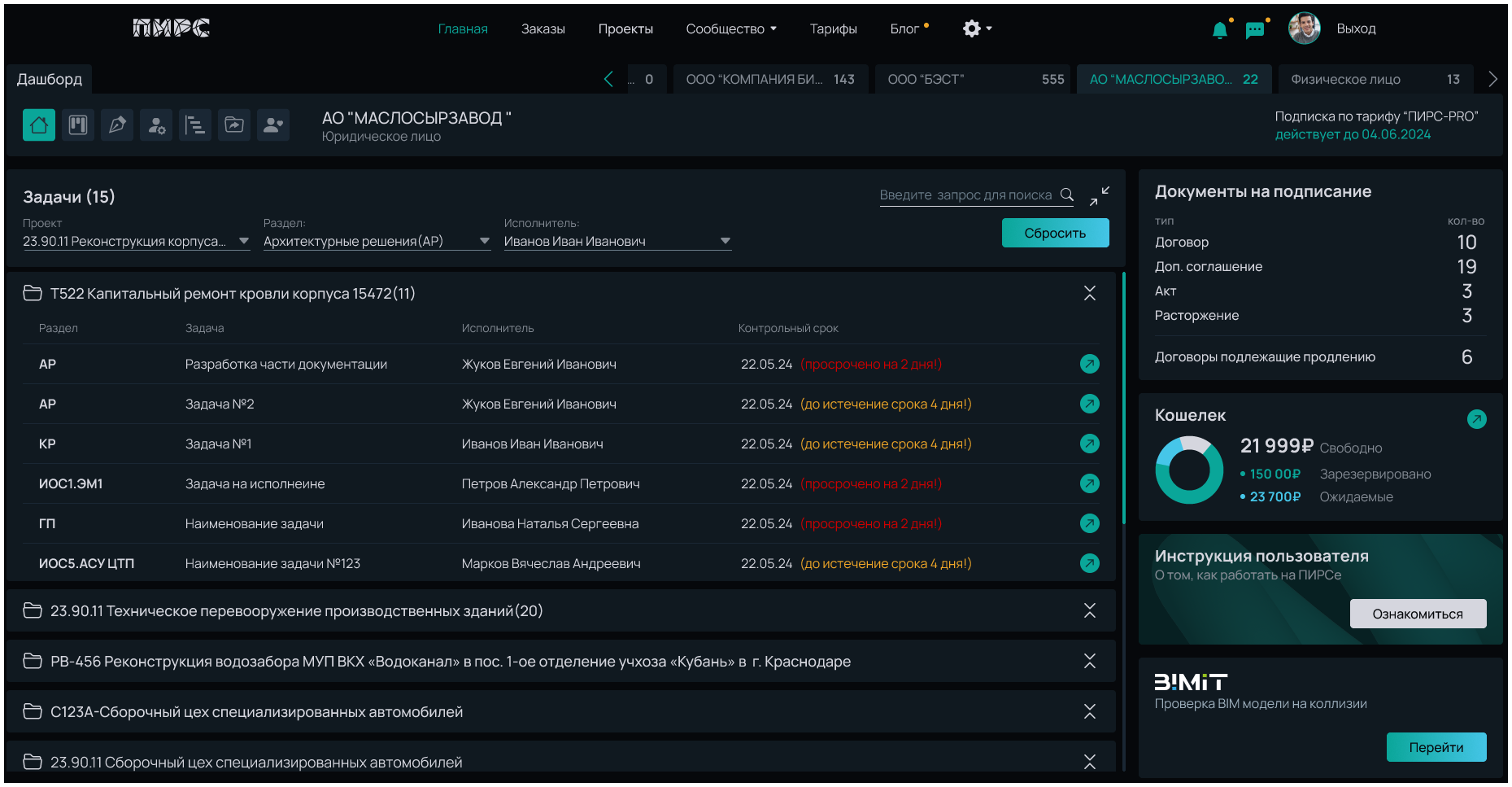Click the shared folder icon
Screen dimensions: 1512x787
234,125
